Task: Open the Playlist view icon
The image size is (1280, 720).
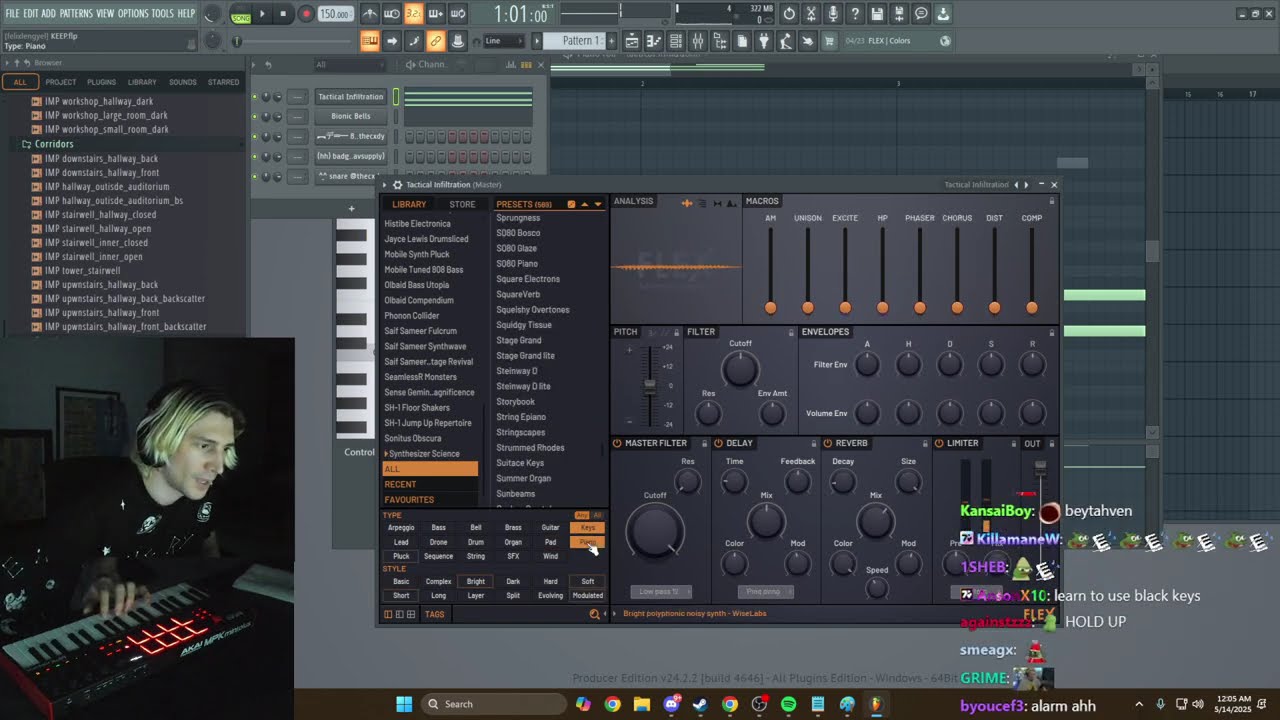Action: coord(632,41)
